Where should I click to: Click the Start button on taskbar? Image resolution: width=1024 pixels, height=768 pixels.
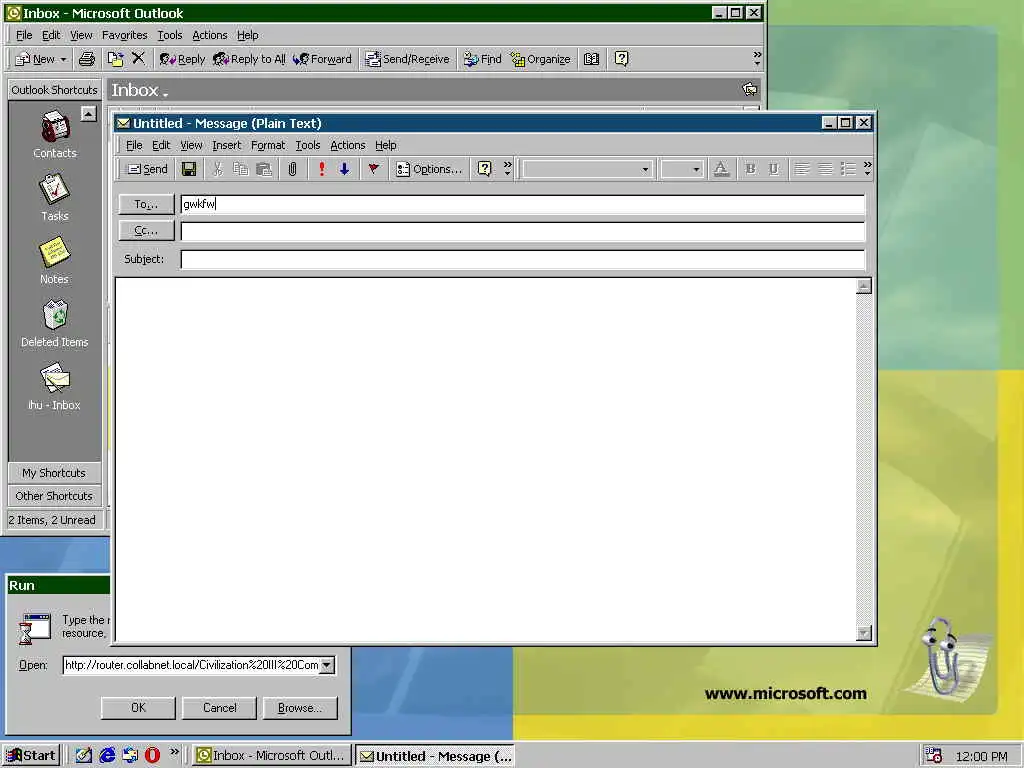pyautogui.click(x=31, y=756)
